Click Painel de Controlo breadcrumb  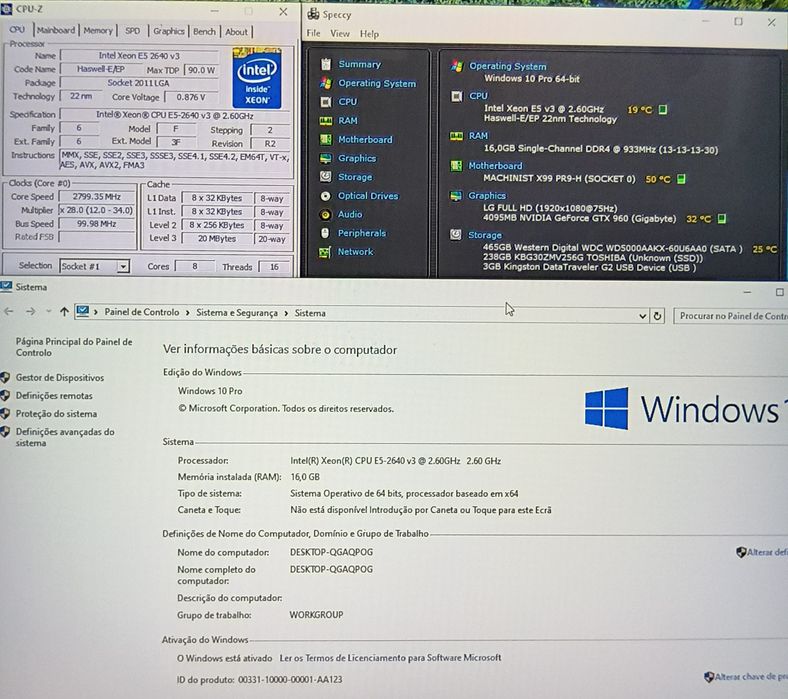142,312
